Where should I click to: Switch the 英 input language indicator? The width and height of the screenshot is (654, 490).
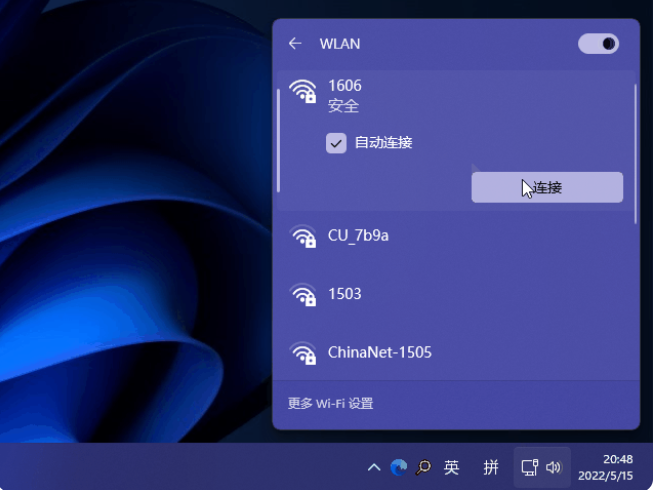pyautogui.click(x=452, y=467)
